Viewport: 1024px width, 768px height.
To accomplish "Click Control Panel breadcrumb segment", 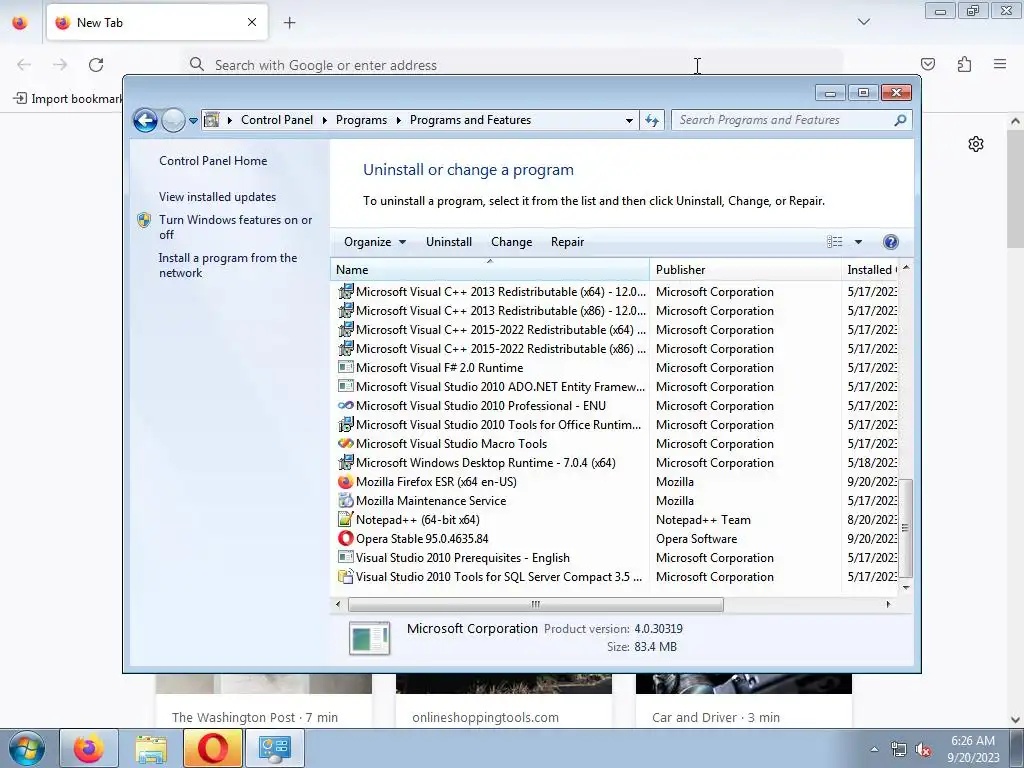I will [x=277, y=120].
